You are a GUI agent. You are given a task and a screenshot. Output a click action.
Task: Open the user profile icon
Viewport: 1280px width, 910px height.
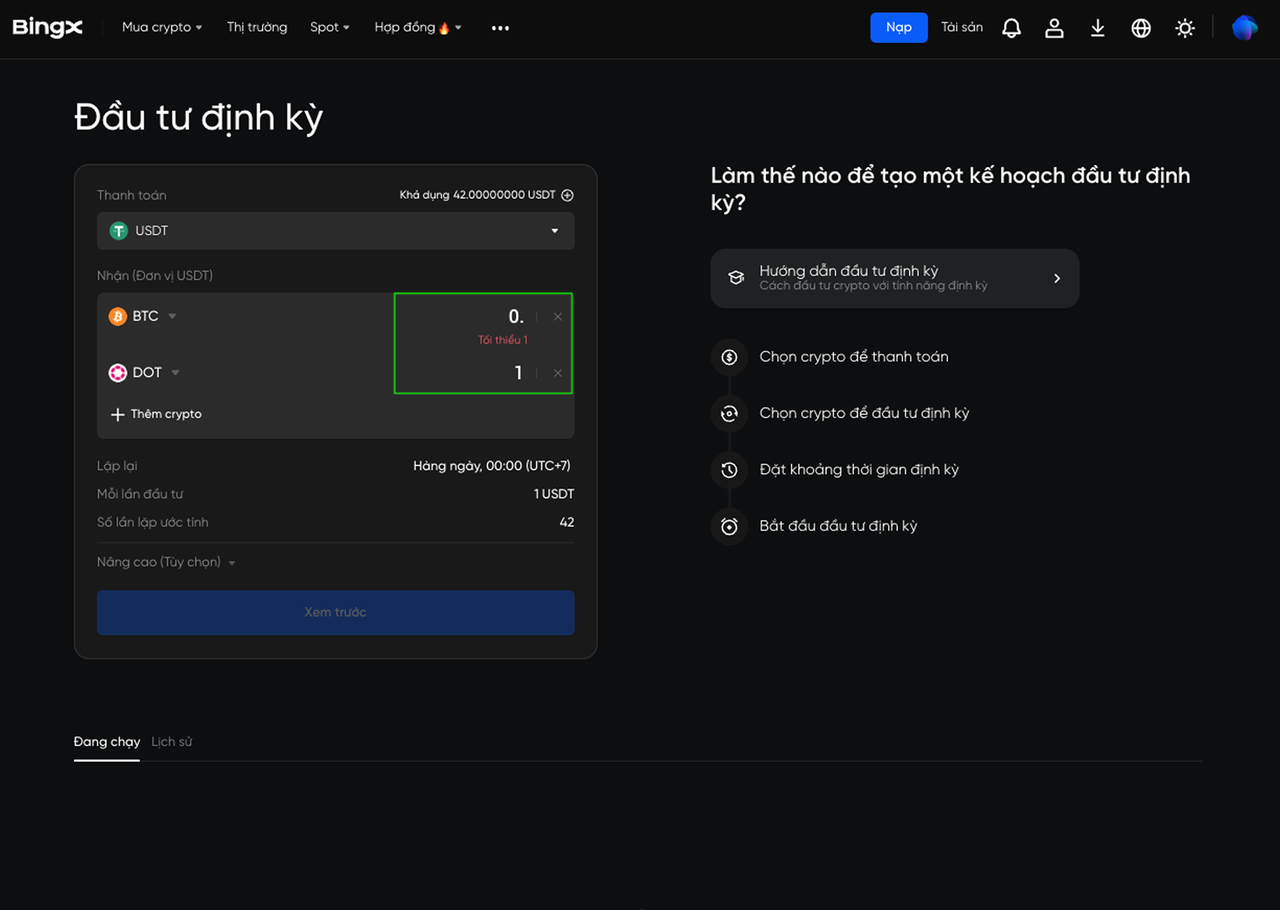tap(1054, 28)
